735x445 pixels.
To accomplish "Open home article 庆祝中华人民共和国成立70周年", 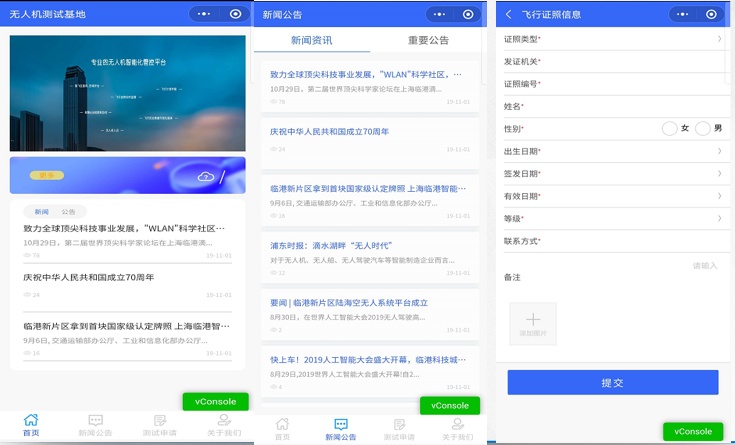I will [x=128, y=287].
